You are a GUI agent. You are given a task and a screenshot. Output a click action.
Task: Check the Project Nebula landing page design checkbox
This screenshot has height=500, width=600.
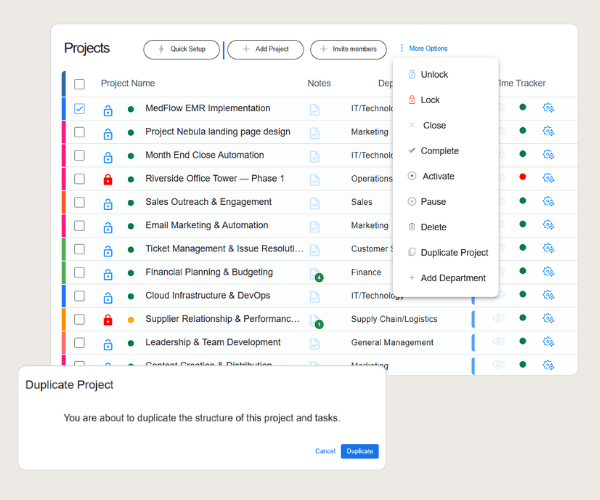tap(79, 132)
